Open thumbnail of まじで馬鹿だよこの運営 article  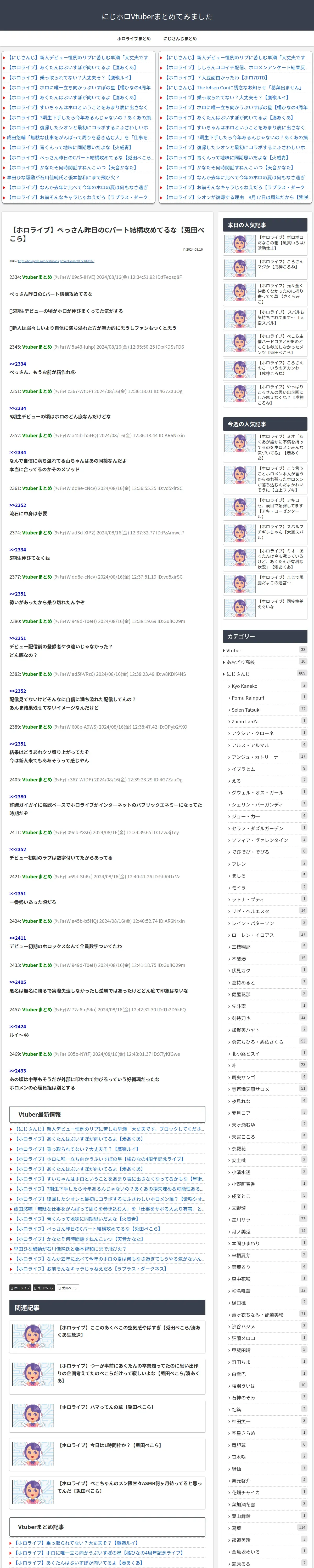point(240,584)
